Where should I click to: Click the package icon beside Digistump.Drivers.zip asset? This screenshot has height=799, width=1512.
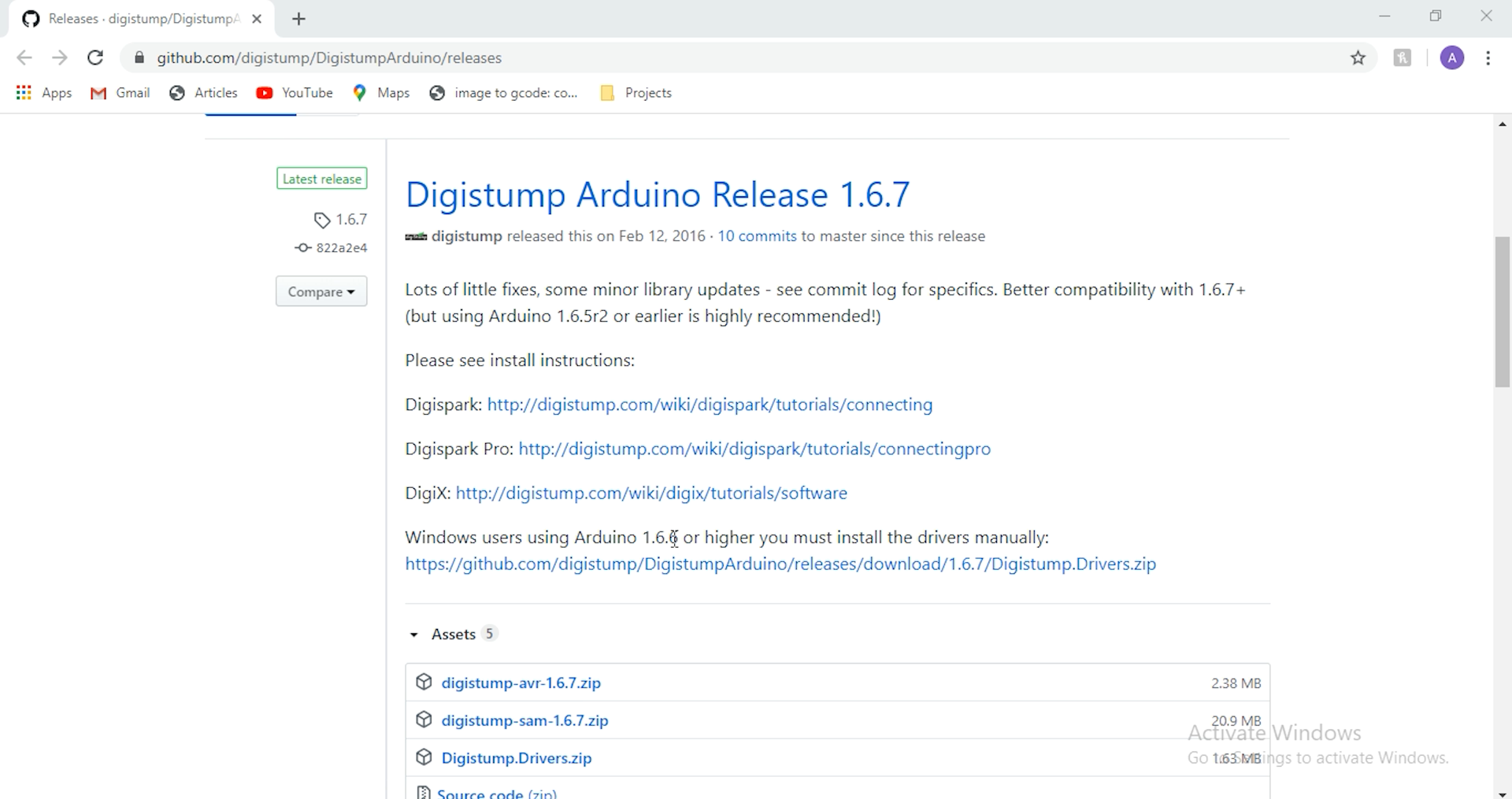click(x=424, y=757)
